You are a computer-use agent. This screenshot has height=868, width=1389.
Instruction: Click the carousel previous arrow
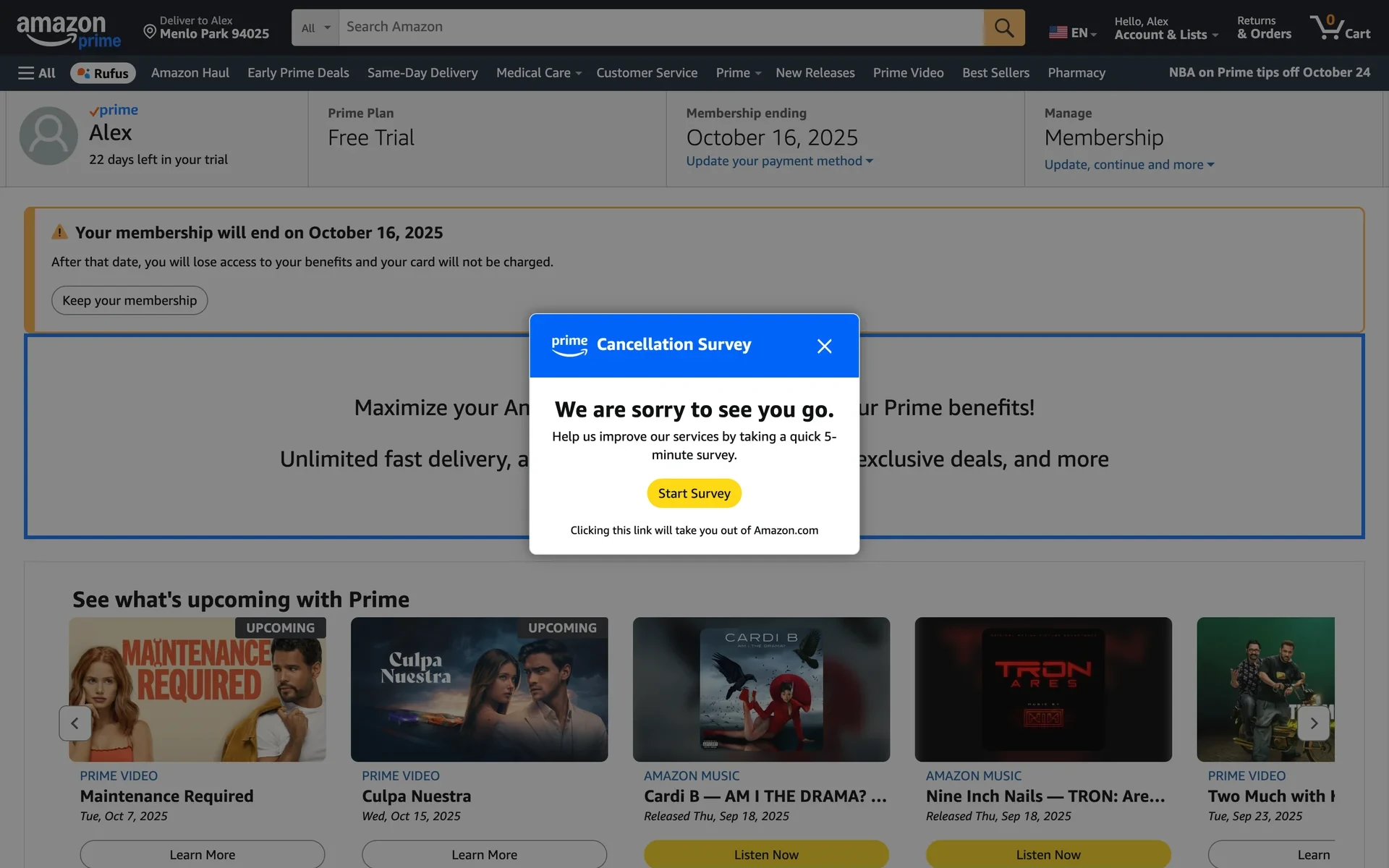[75, 723]
